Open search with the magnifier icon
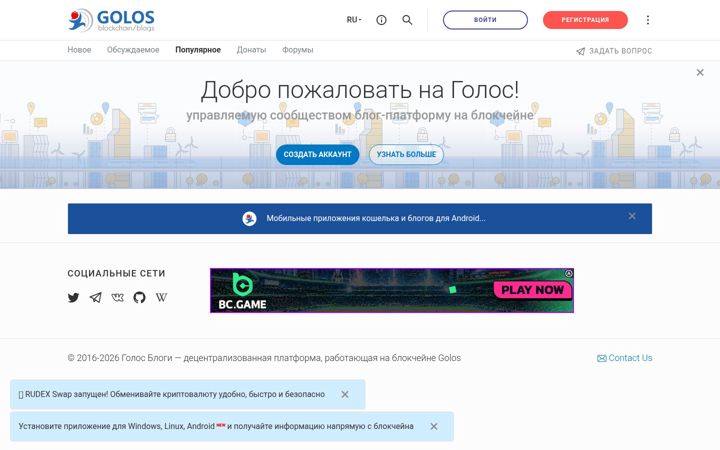The image size is (720, 450). [407, 20]
